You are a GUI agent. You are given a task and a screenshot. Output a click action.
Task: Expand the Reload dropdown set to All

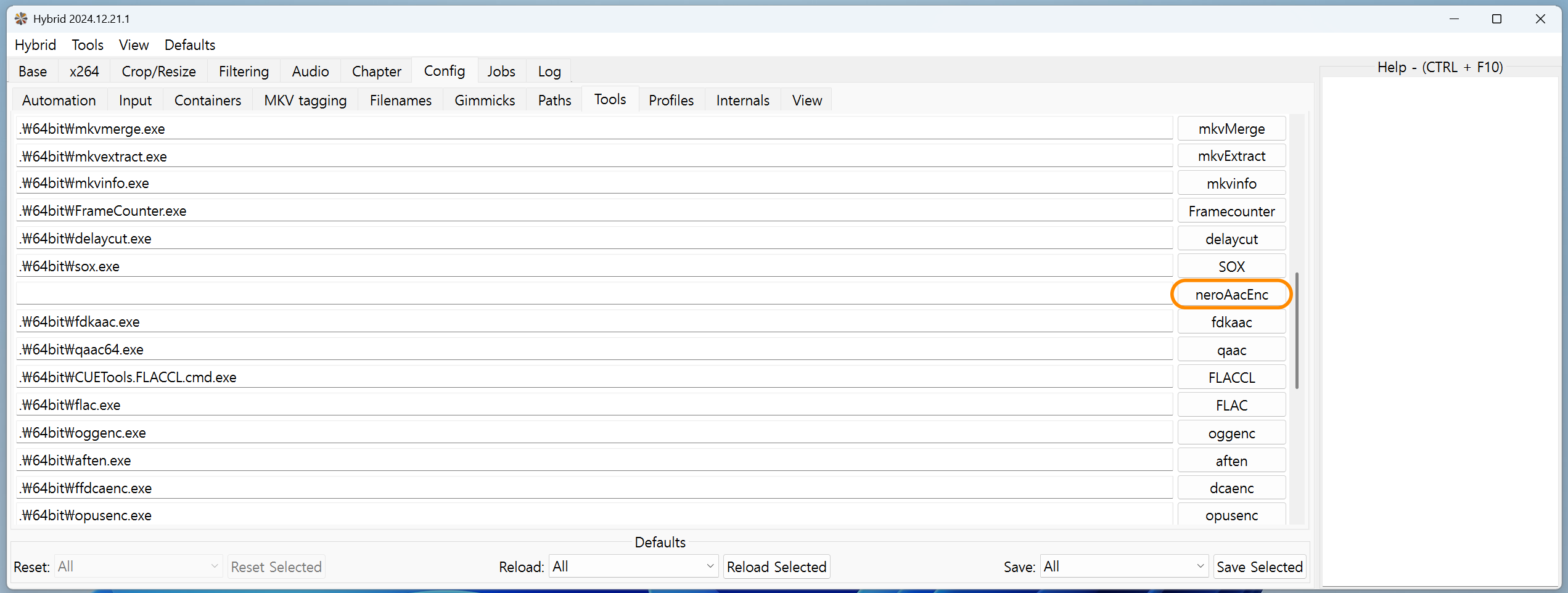pos(633,566)
